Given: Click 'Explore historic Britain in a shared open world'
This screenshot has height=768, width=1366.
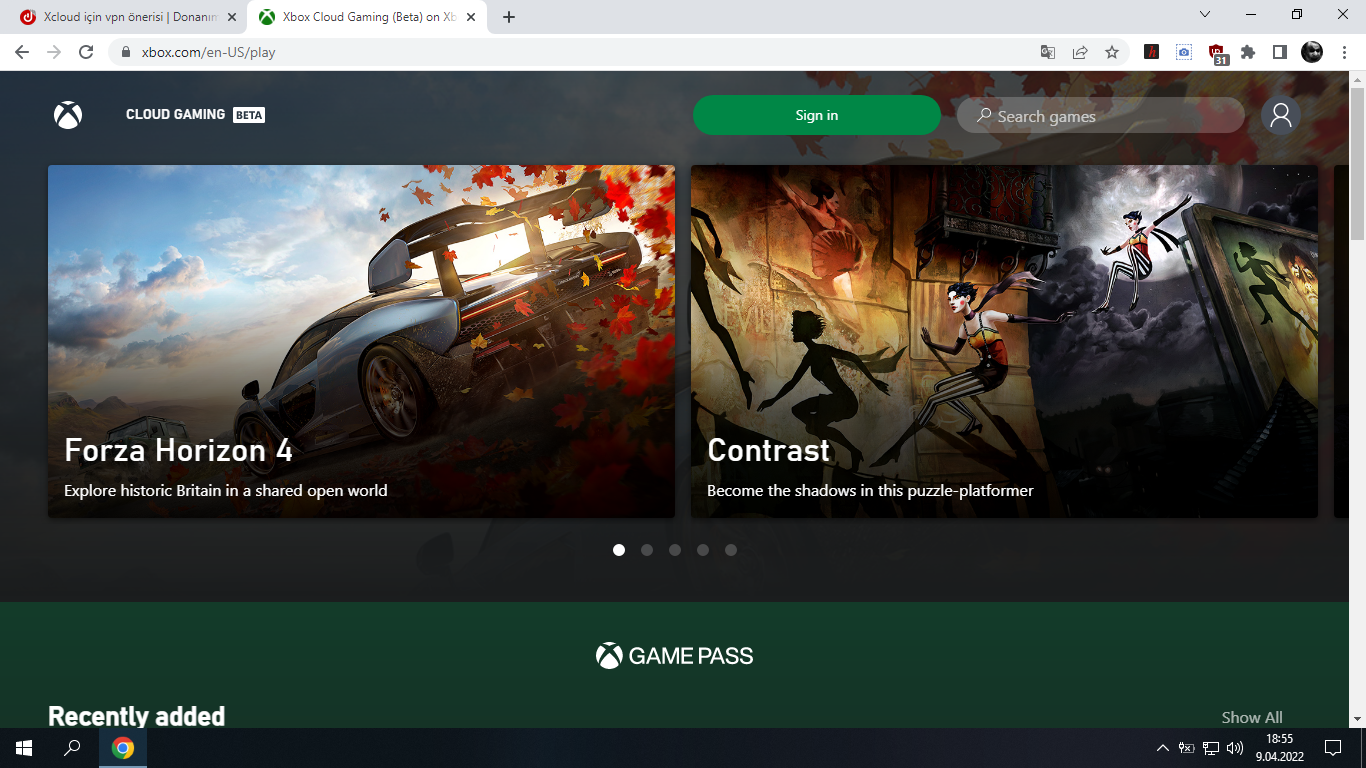Looking at the screenshot, I should pos(226,491).
